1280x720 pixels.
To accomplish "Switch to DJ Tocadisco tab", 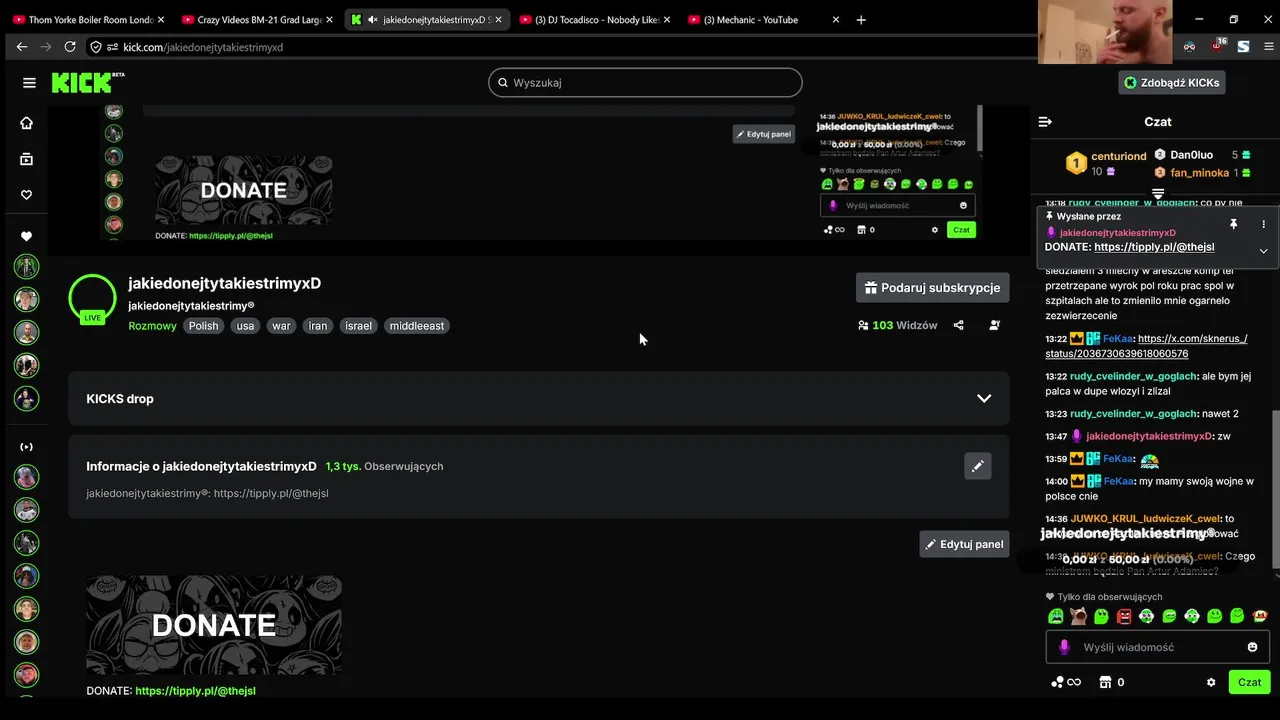I will (x=595, y=19).
